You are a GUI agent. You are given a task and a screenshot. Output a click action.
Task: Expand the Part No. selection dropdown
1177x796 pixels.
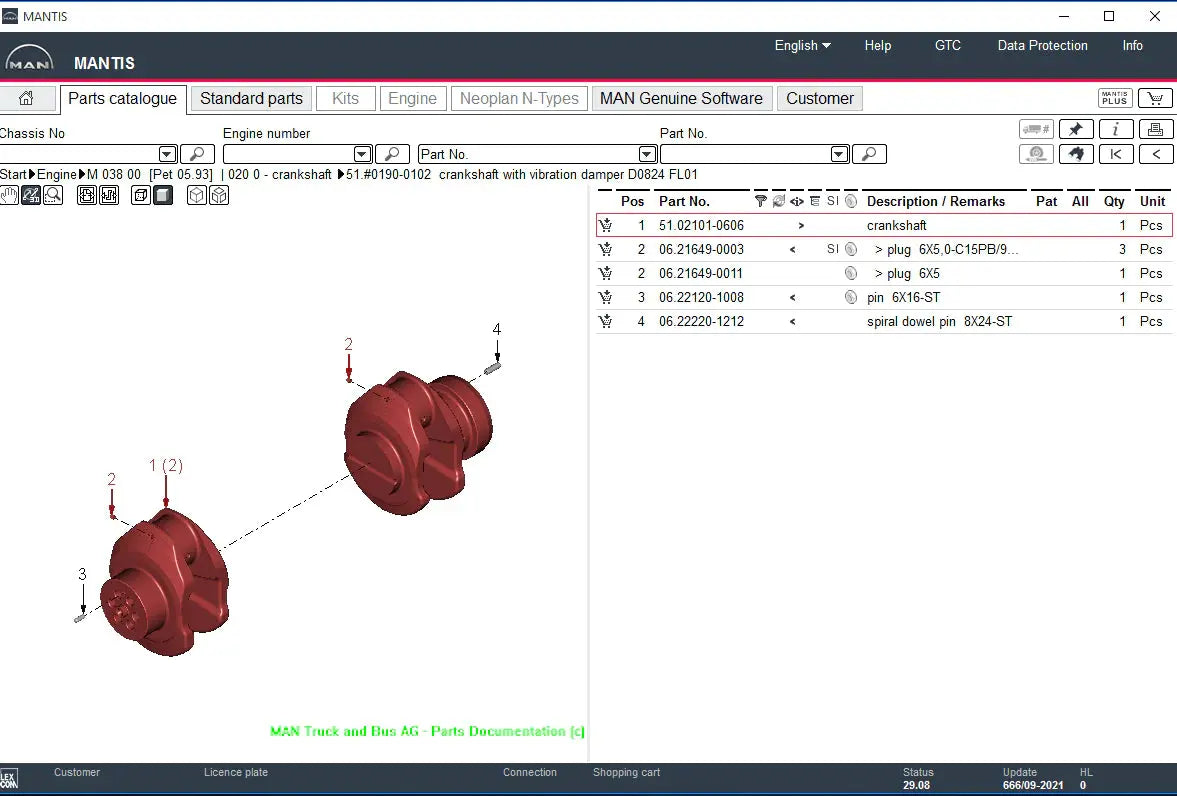[x=646, y=153]
